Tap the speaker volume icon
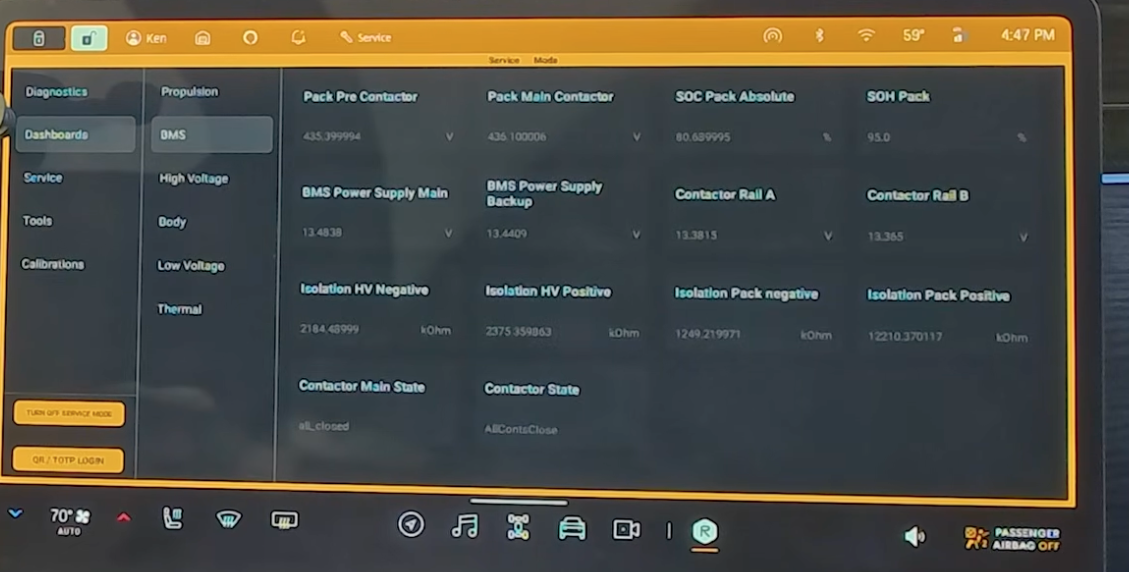The width and height of the screenshot is (1129, 572). (x=914, y=536)
